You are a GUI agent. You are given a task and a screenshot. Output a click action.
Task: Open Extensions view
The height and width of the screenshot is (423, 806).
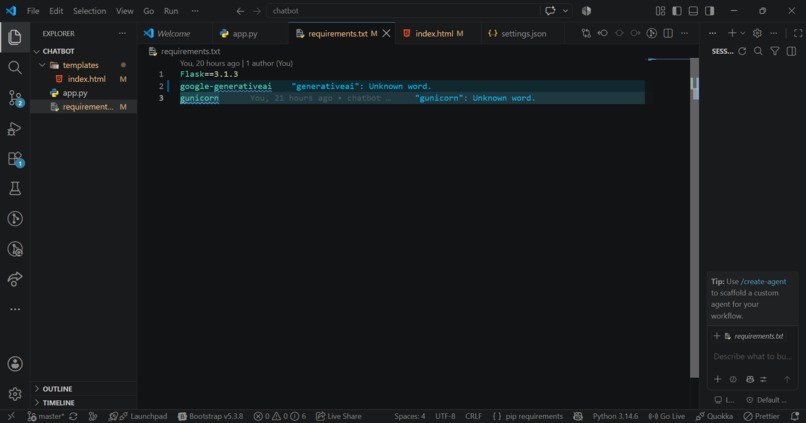(15, 159)
